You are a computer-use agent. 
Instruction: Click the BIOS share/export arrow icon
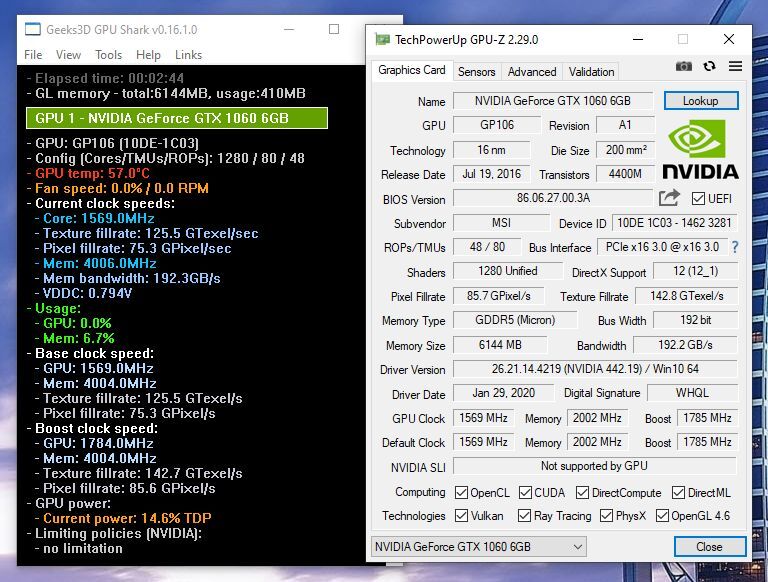pos(670,197)
